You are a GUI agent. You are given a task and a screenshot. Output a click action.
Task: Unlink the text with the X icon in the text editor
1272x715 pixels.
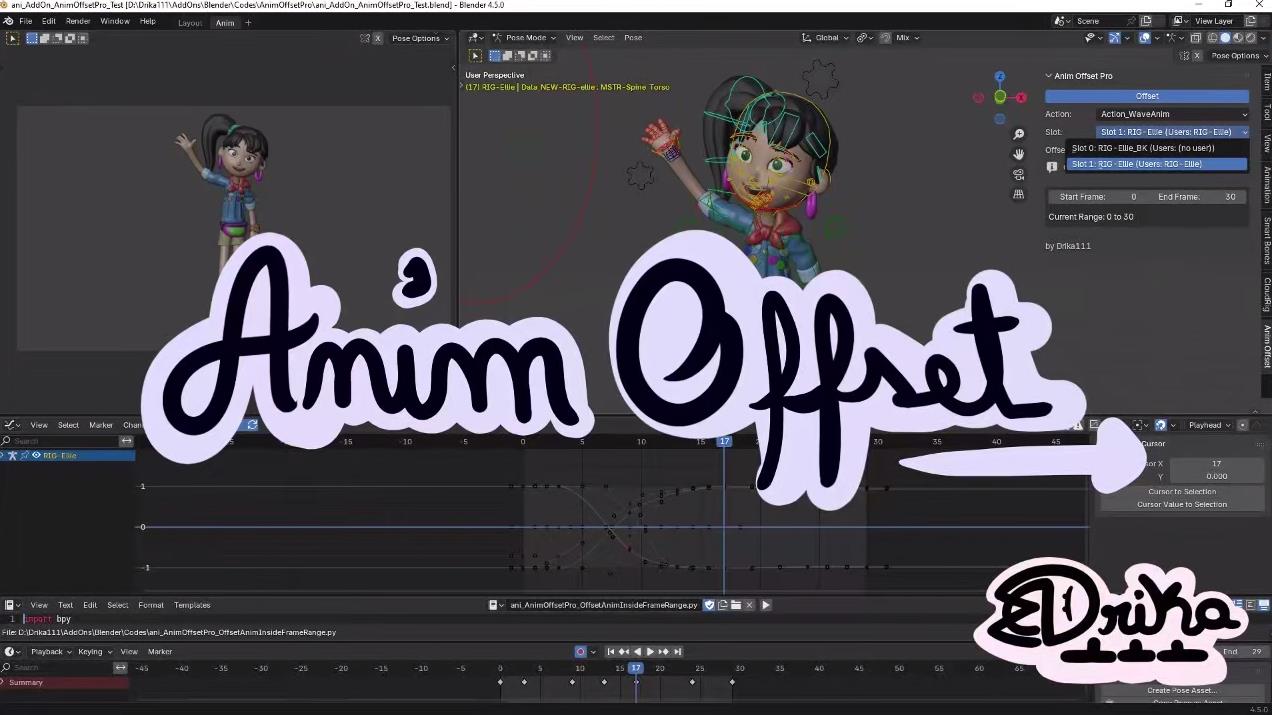point(747,605)
